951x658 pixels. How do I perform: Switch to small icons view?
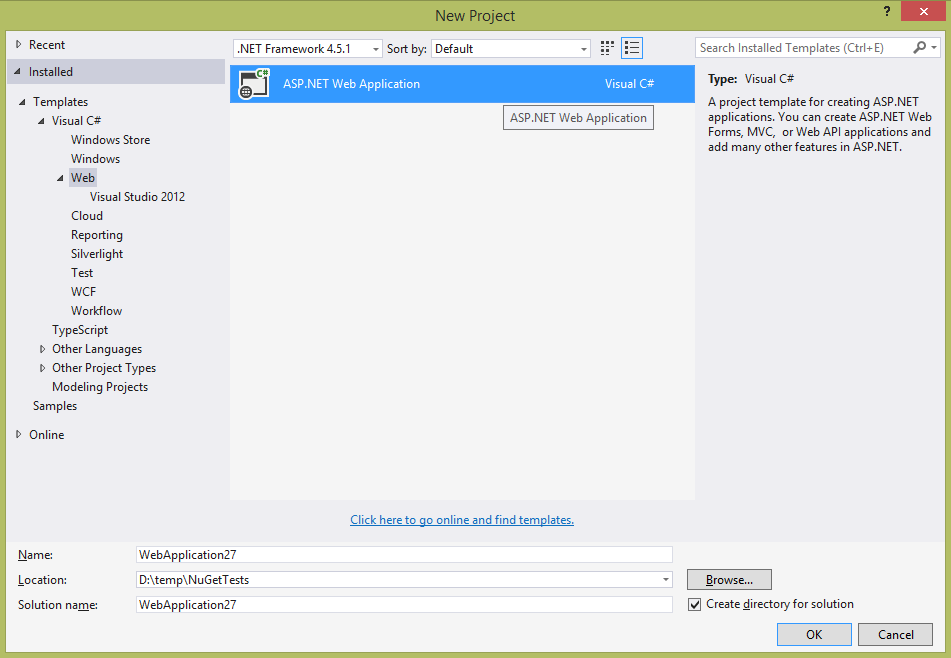click(x=607, y=49)
